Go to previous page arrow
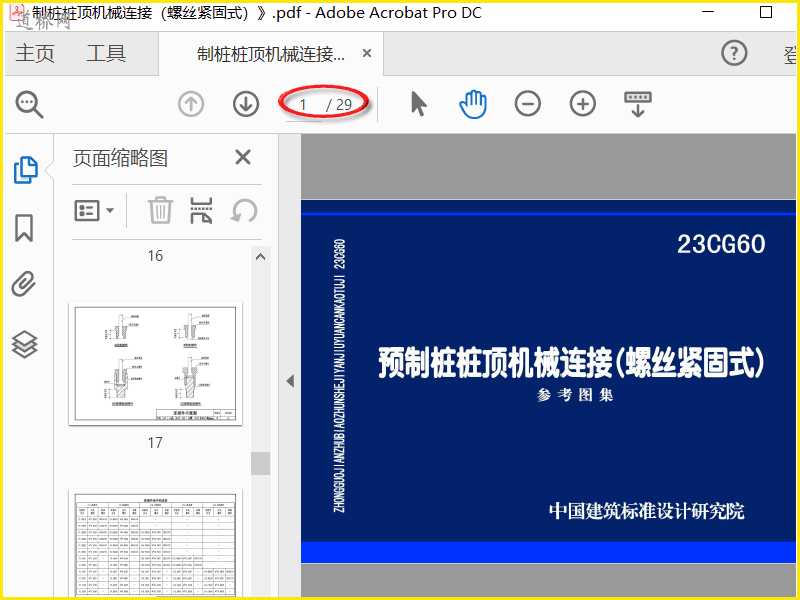Viewport: 800px width, 600px height. pos(191,104)
